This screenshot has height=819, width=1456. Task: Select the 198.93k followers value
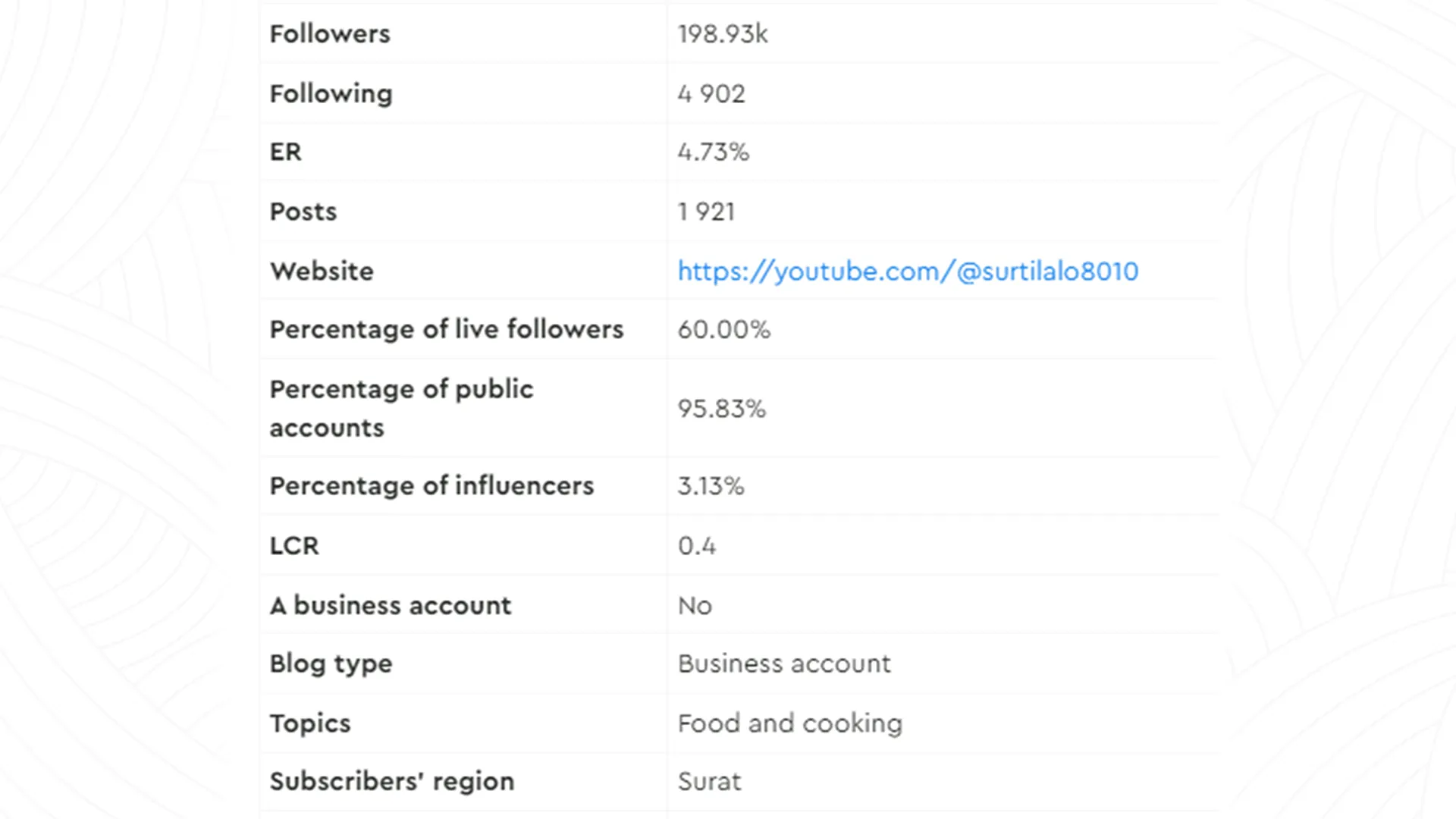(723, 34)
